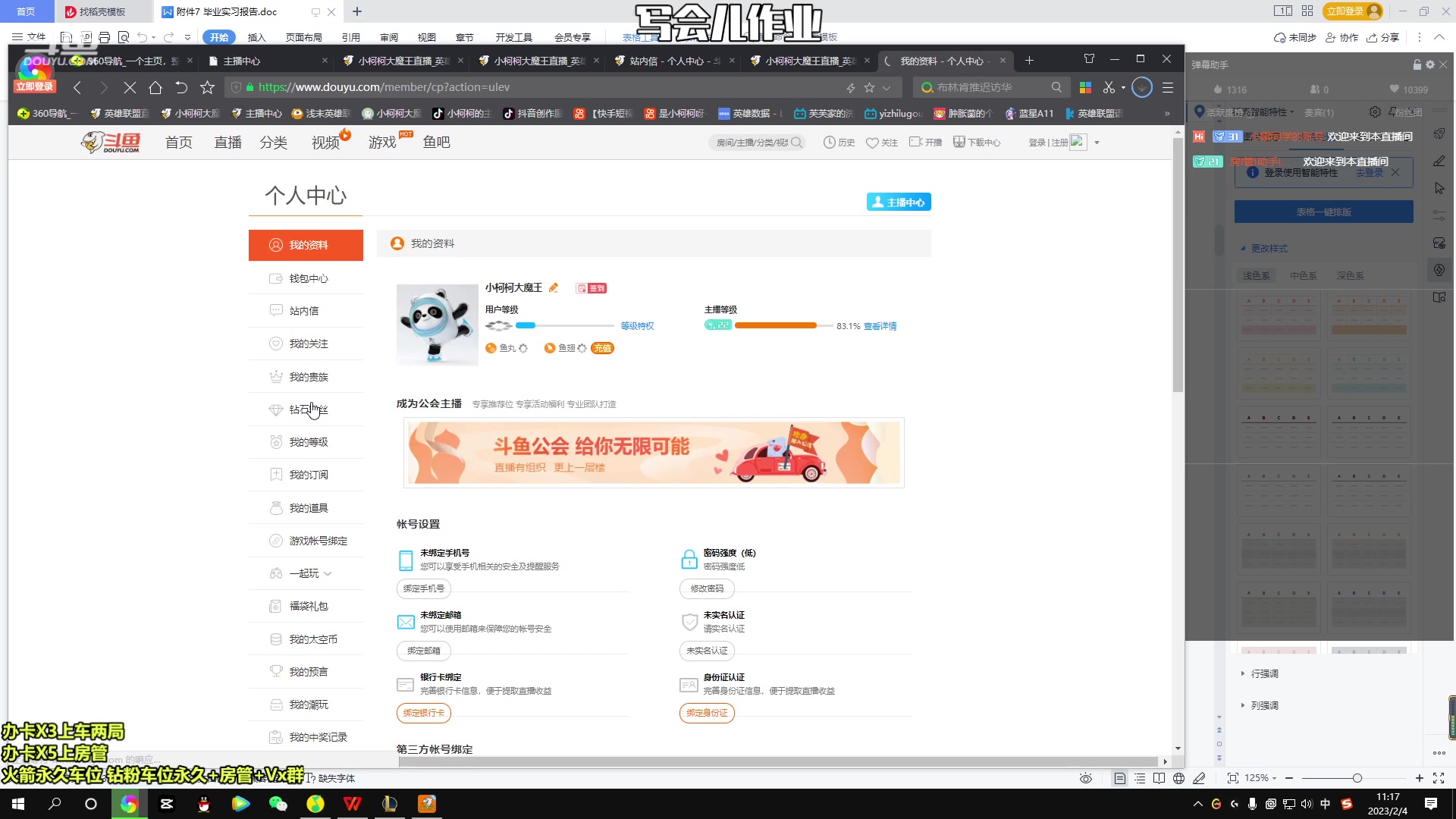Open WPS 文件 menu dropdown
The width and height of the screenshot is (1456, 819).
coord(29,37)
